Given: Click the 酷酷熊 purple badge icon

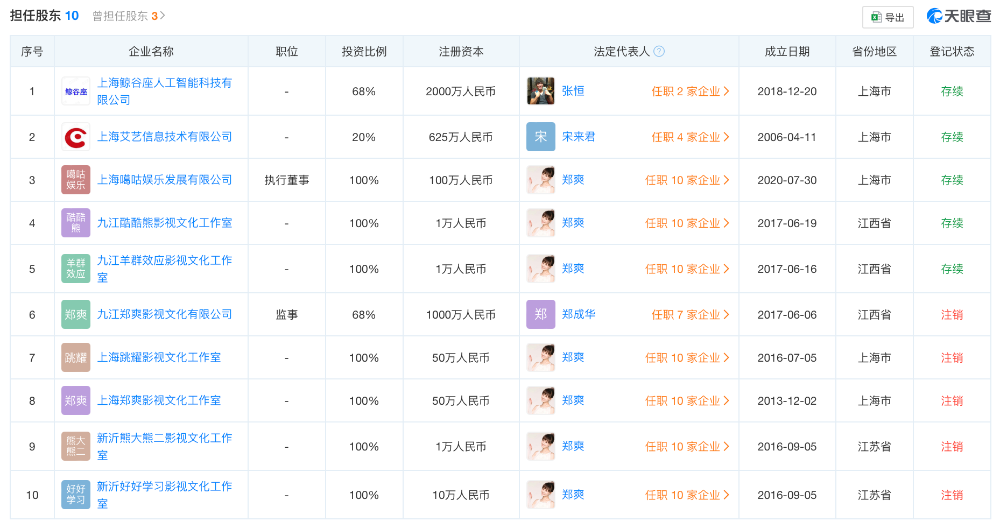Looking at the screenshot, I should point(76,223).
